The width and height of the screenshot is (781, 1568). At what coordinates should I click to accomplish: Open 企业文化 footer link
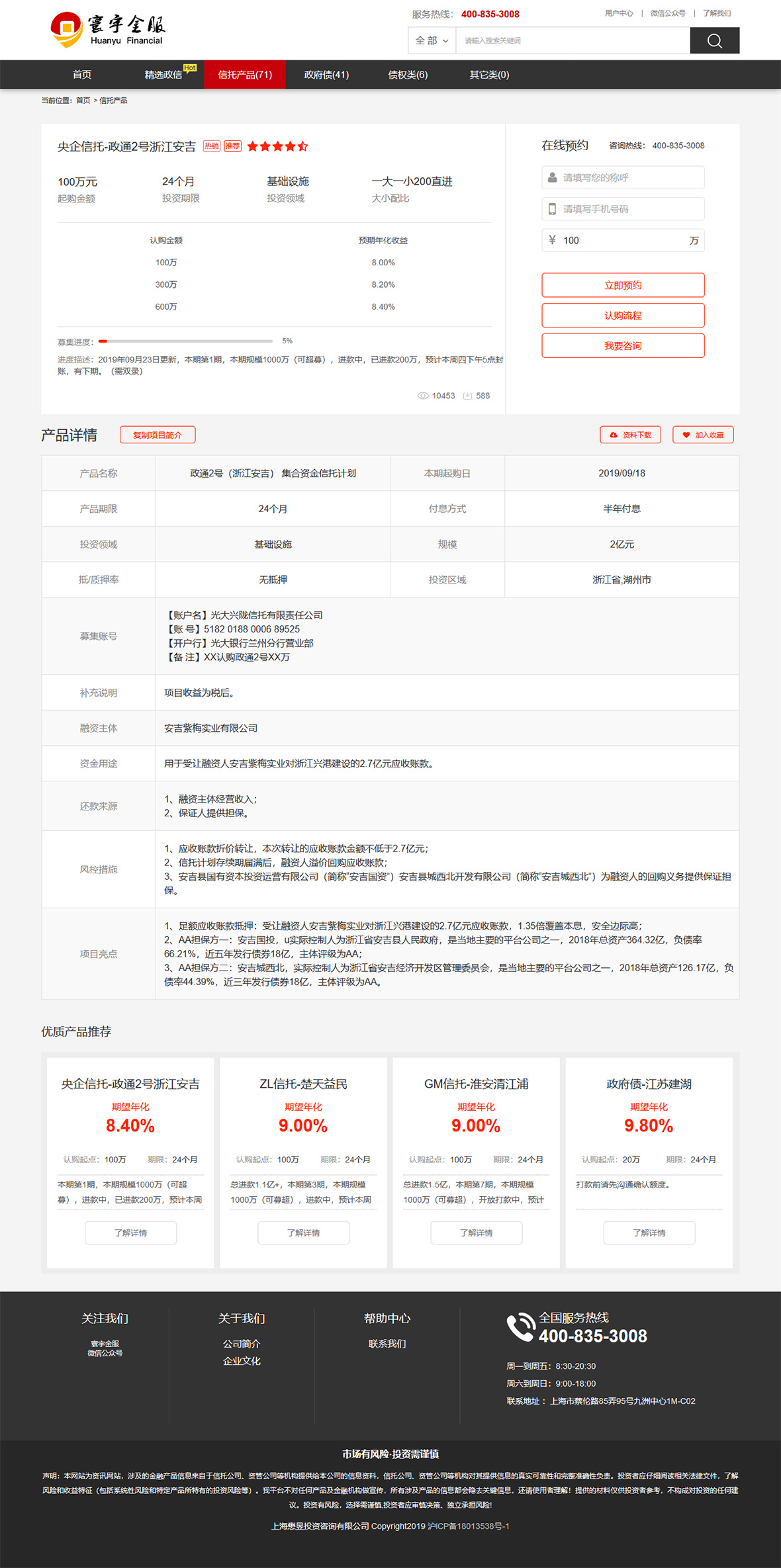pyautogui.click(x=242, y=1361)
